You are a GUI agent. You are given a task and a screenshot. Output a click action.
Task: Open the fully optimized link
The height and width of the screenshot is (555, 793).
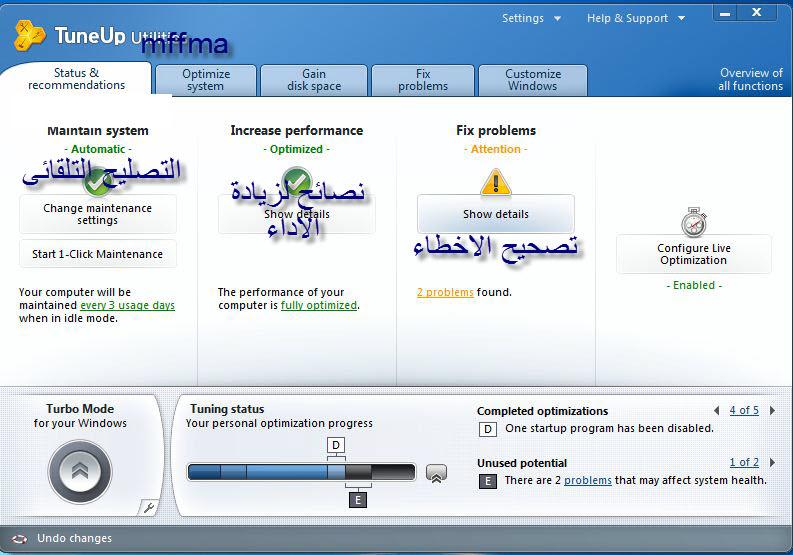pos(319,305)
